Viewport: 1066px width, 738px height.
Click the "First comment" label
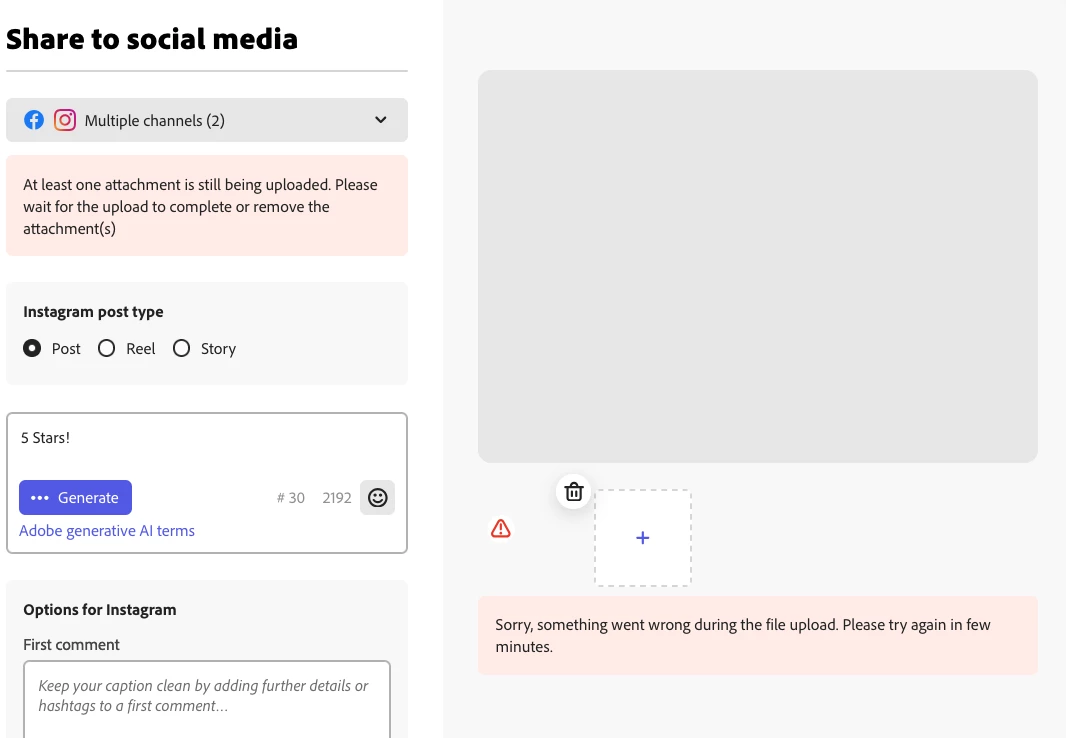coord(71,645)
